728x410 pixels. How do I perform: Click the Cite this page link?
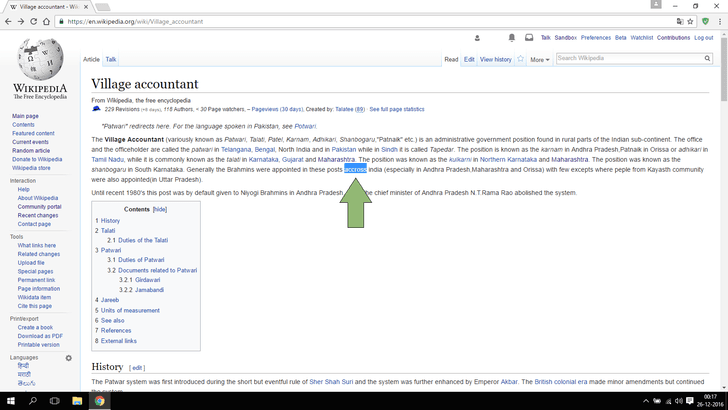tap(35, 306)
